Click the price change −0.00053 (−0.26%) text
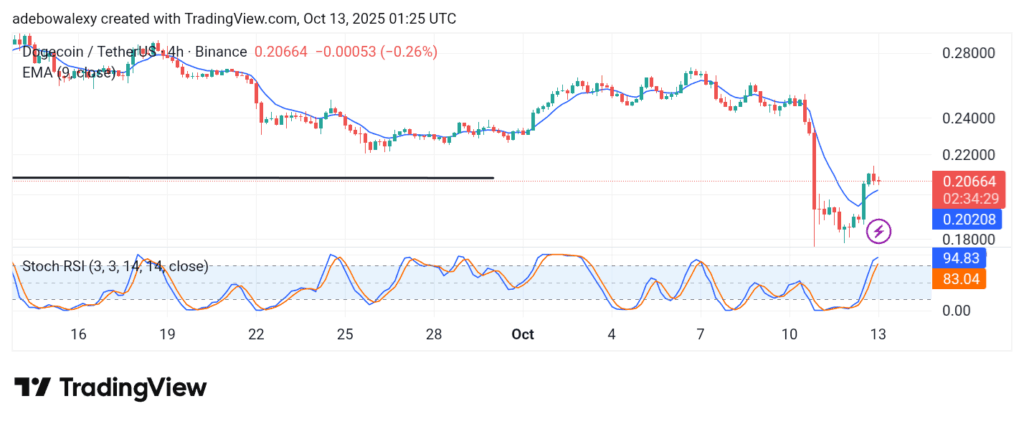This screenshot has width=1024, height=424. click(x=376, y=52)
